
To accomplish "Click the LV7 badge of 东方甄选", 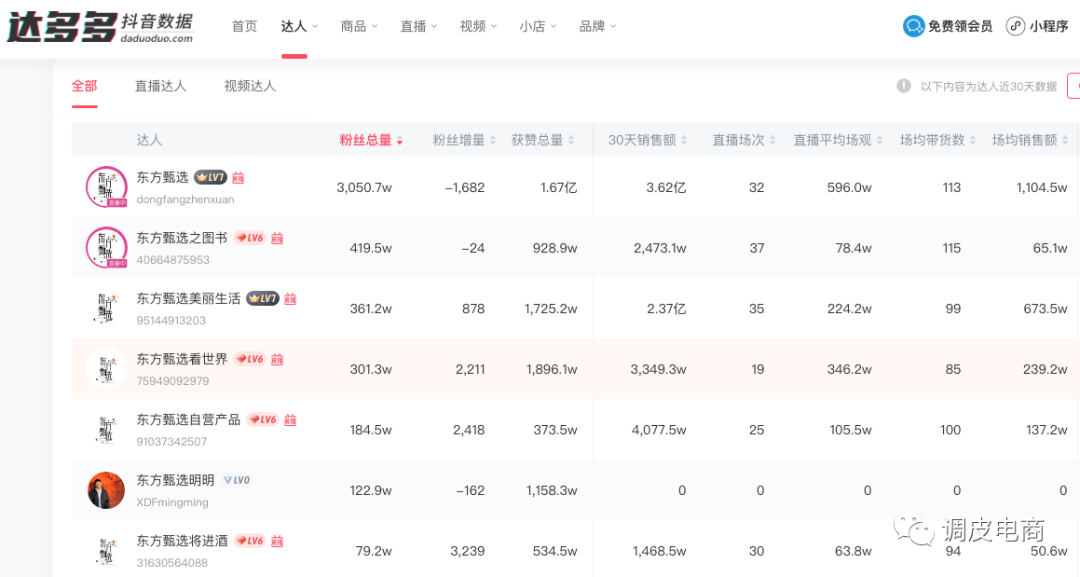I will (x=210, y=178).
